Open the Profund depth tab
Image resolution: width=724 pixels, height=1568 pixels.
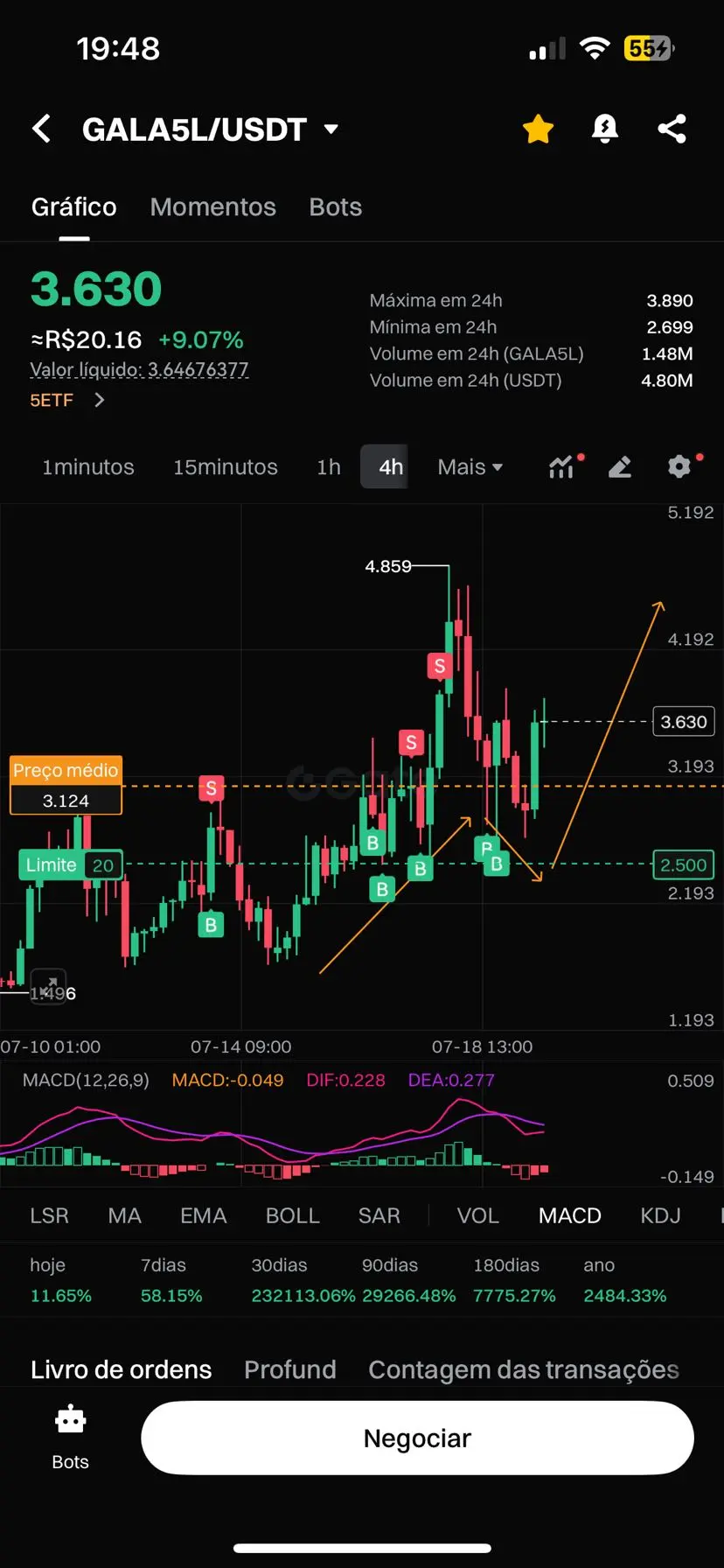290,1369
